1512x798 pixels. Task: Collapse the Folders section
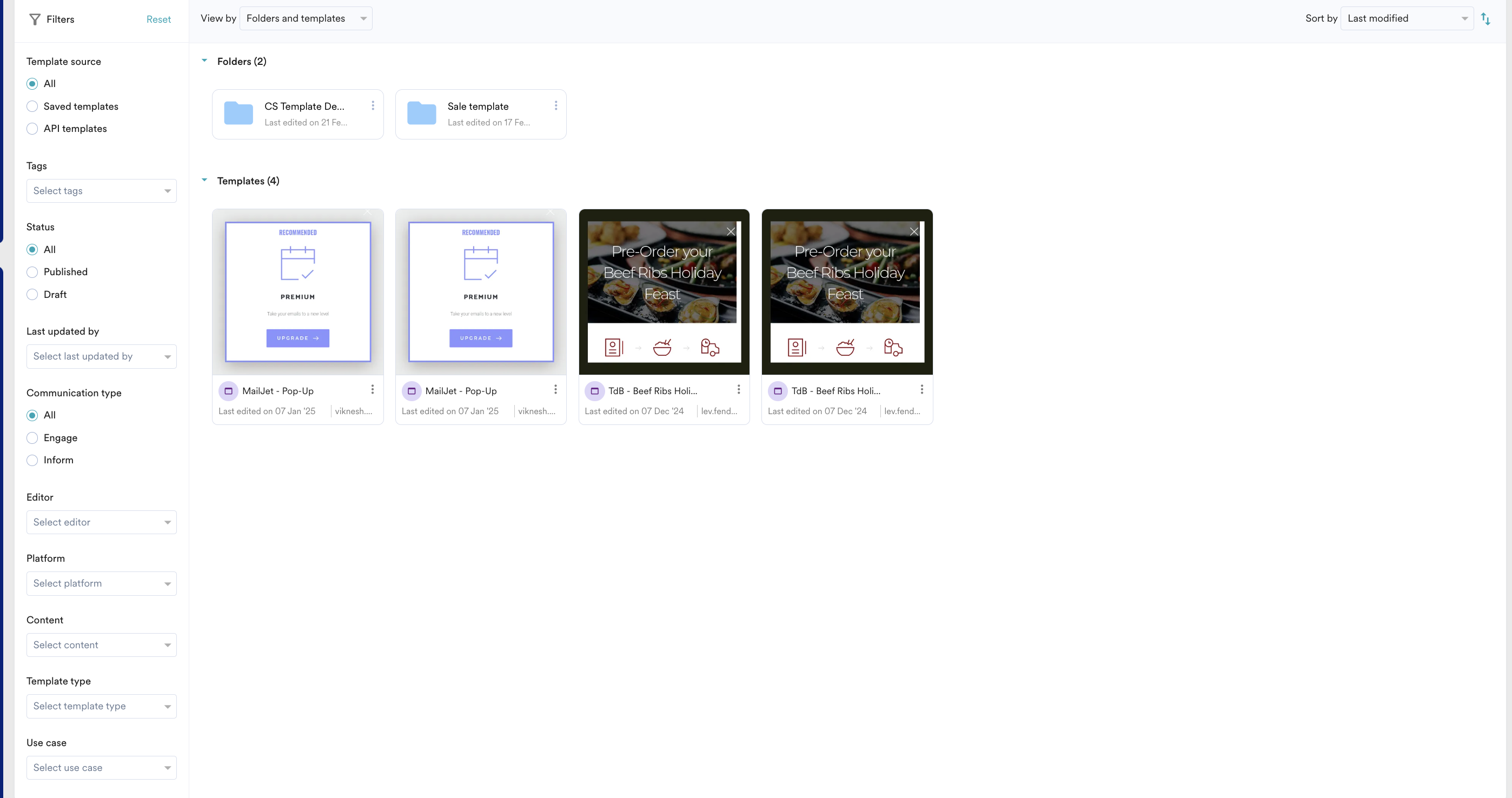click(204, 61)
